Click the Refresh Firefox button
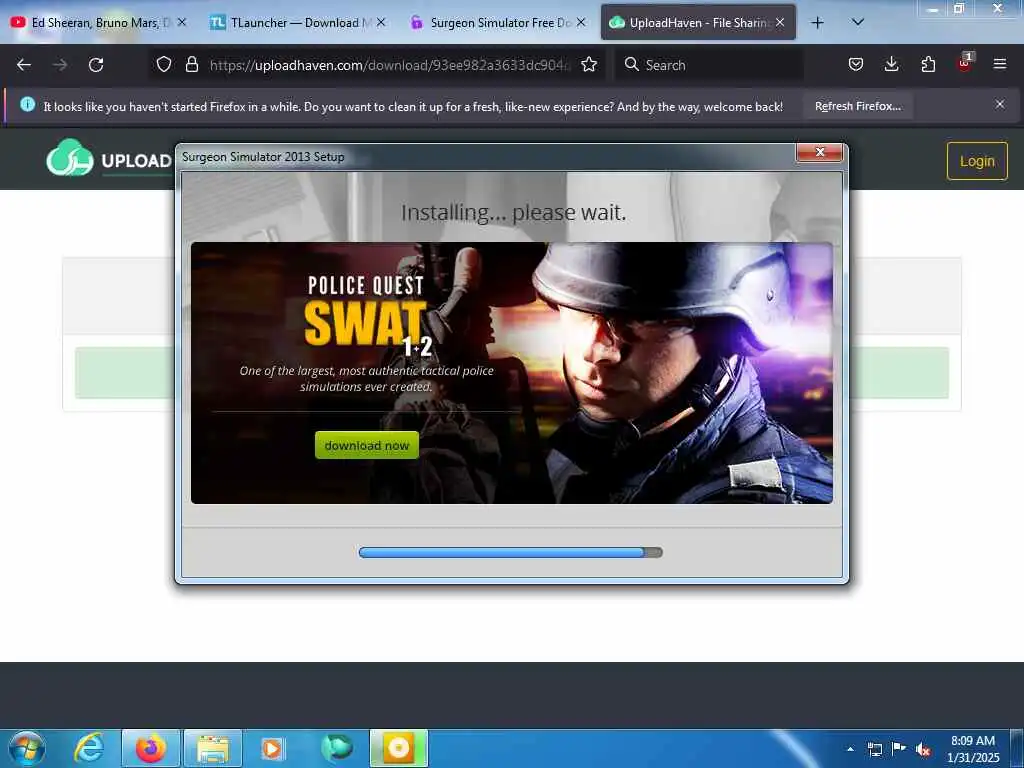 click(858, 106)
